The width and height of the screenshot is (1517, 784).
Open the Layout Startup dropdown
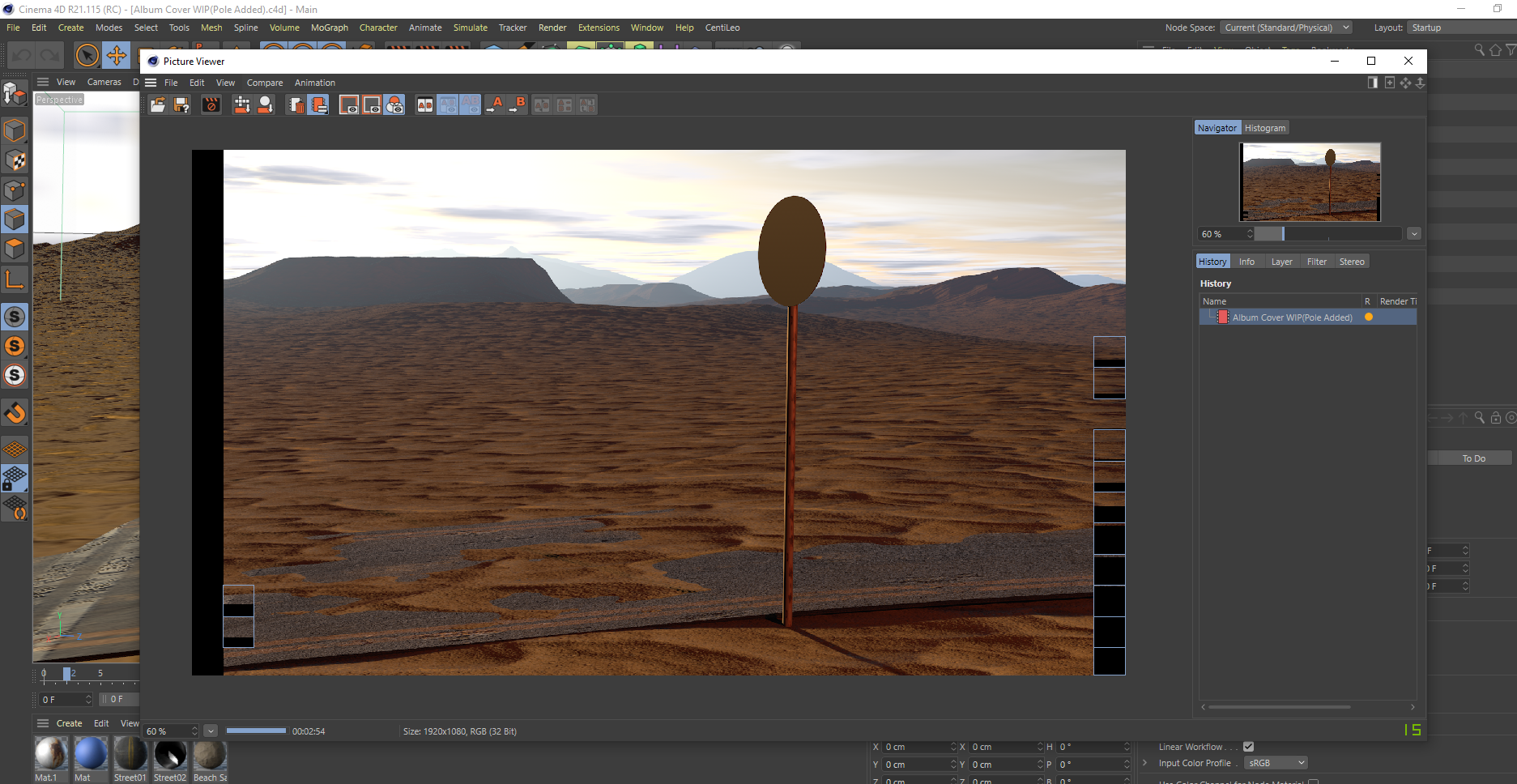[x=1460, y=28]
